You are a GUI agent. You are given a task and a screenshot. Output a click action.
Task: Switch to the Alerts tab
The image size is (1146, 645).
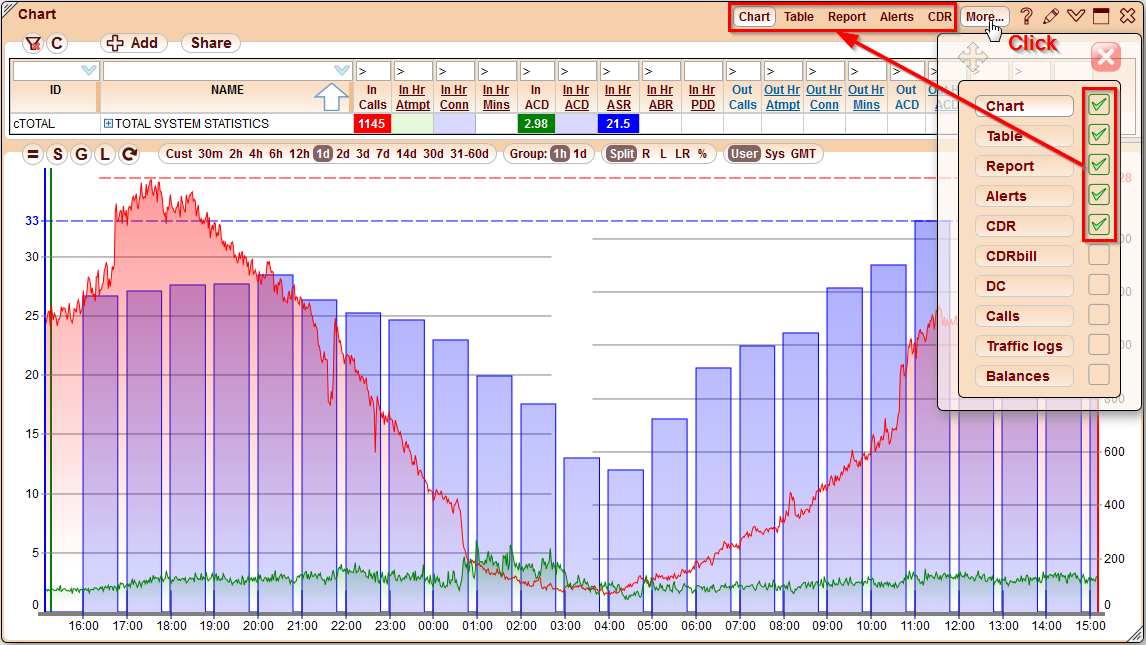click(x=897, y=16)
